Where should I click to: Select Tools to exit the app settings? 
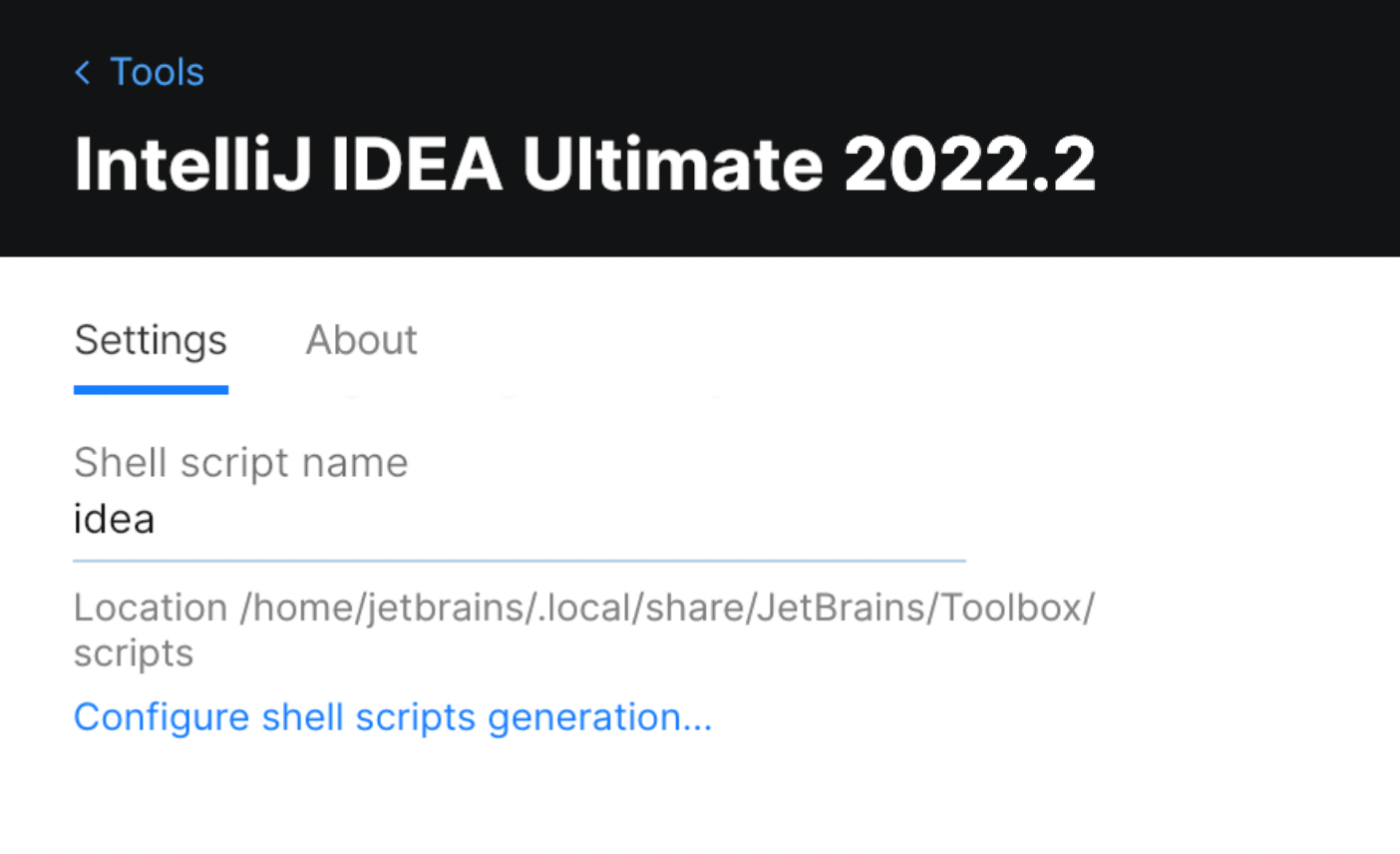[157, 72]
